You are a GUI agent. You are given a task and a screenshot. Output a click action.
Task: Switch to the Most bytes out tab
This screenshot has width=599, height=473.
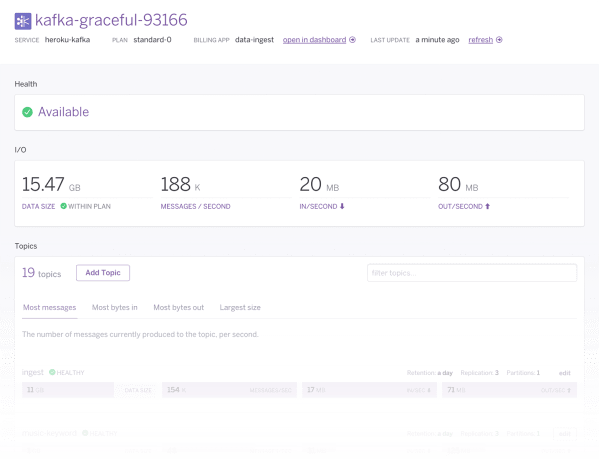[x=178, y=308]
